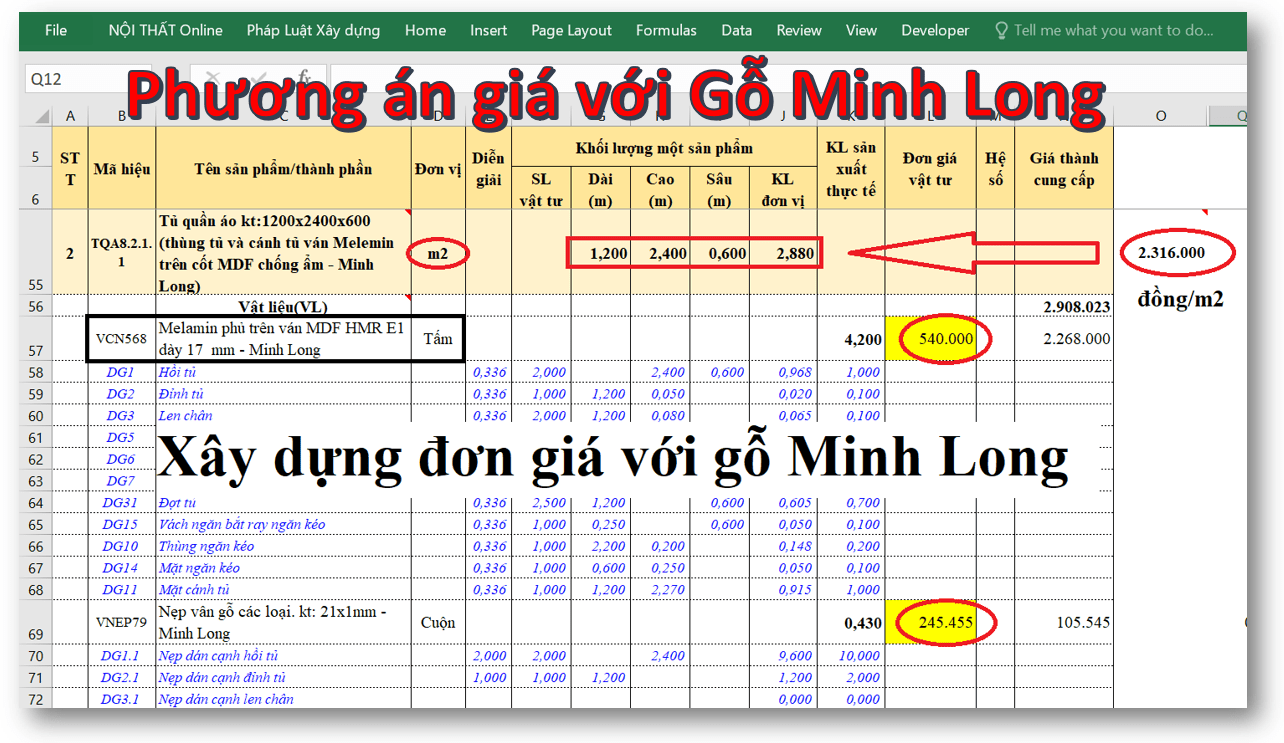
Task: Select the TQA8.2.1.1 code cell
Action: point(122,252)
